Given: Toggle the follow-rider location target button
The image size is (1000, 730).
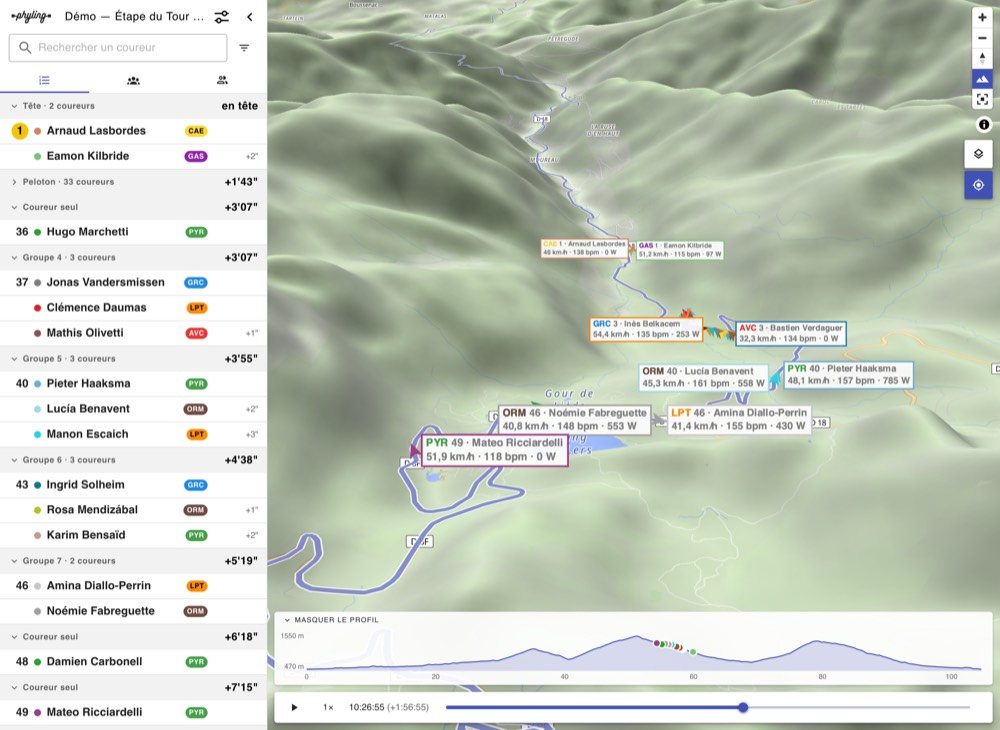Looking at the screenshot, I should 978,186.
